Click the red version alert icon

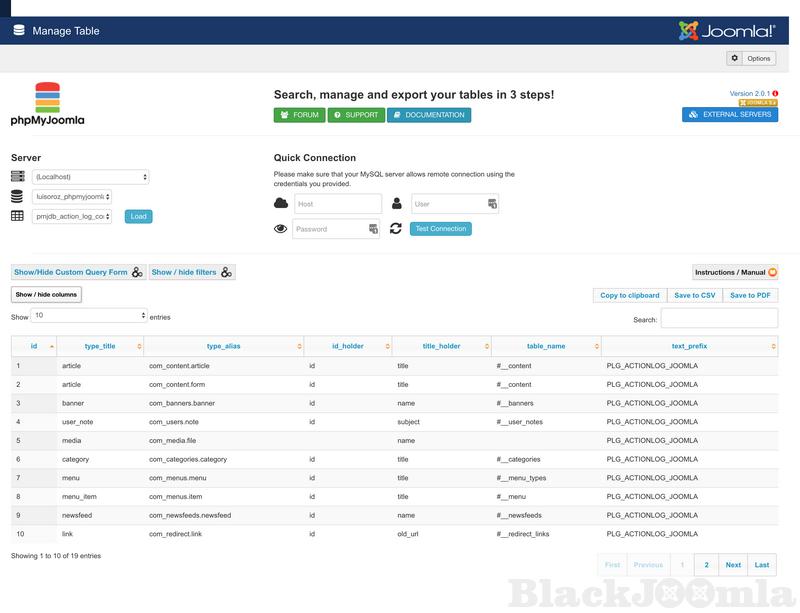(775, 93)
